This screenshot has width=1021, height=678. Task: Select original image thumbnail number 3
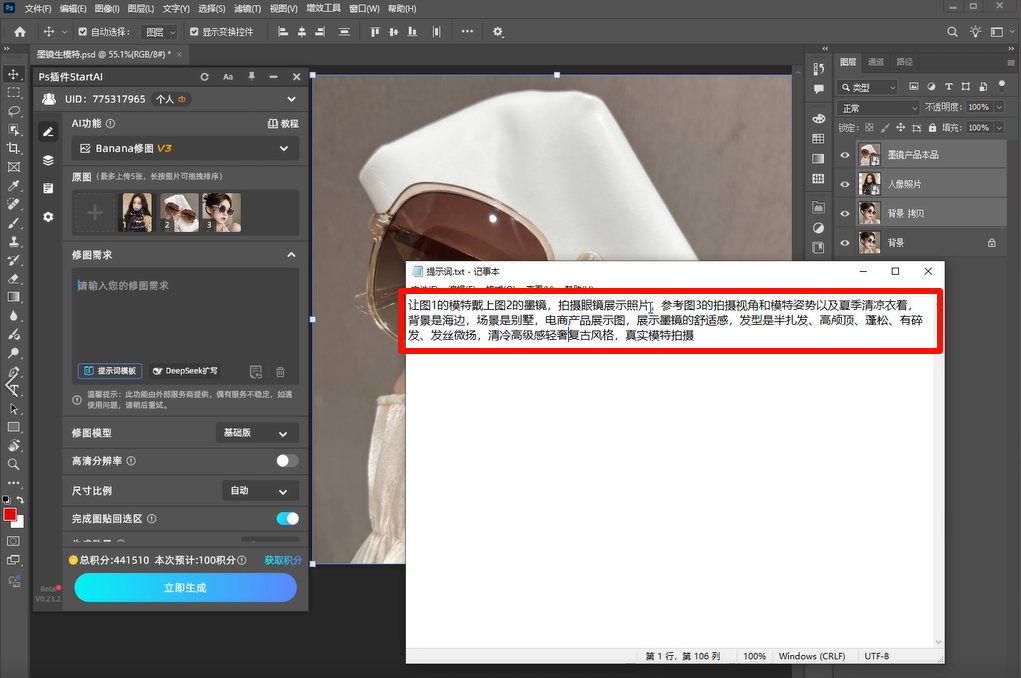(x=221, y=212)
